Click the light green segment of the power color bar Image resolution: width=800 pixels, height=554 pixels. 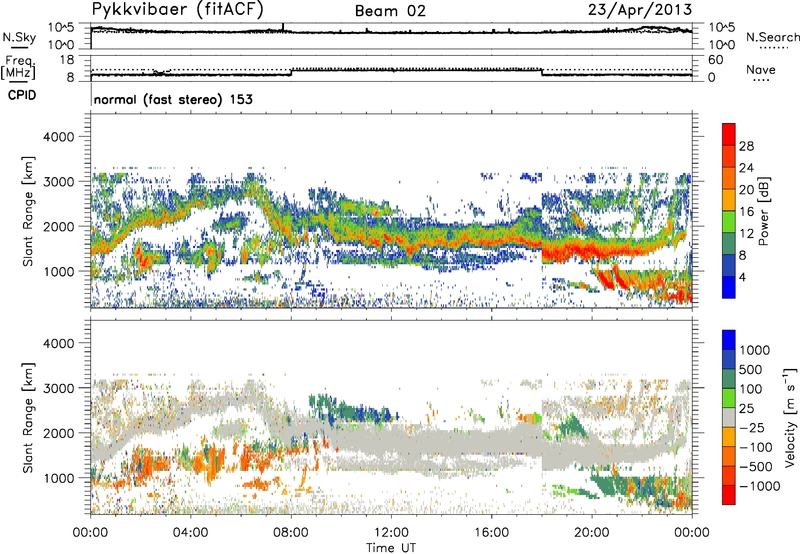tap(729, 221)
